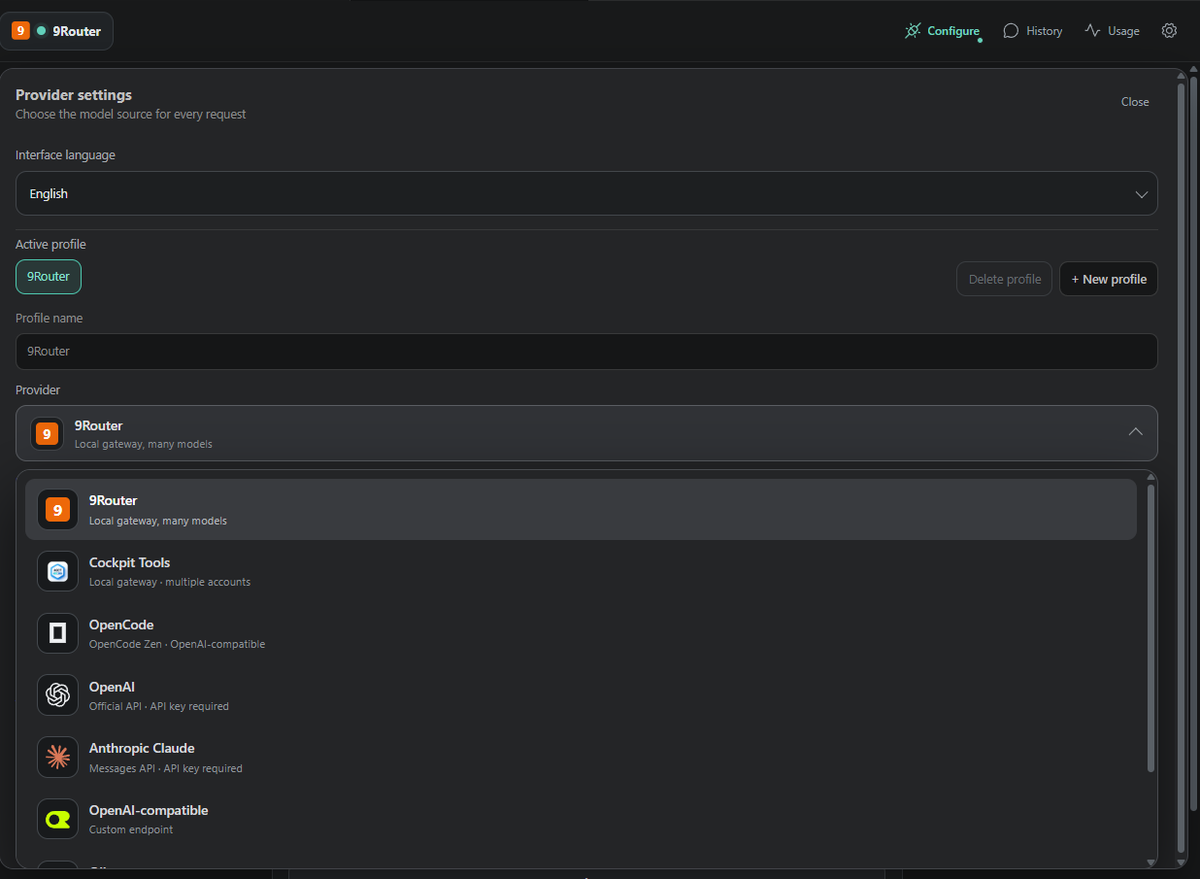1200x879 pixels.
Task: Click the Cockpit Tools blue icon
Action: point(57,572)
